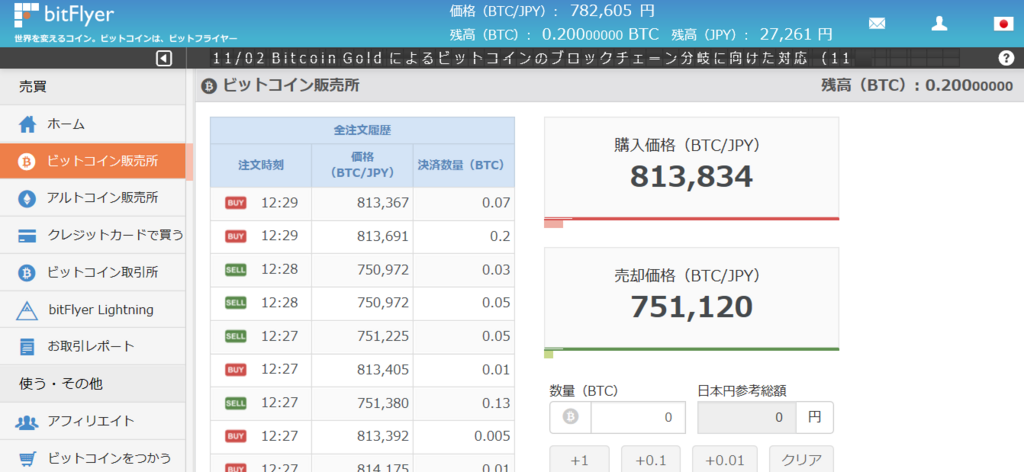
Task: Click the shopping cart icon
Action: [27, 458]
